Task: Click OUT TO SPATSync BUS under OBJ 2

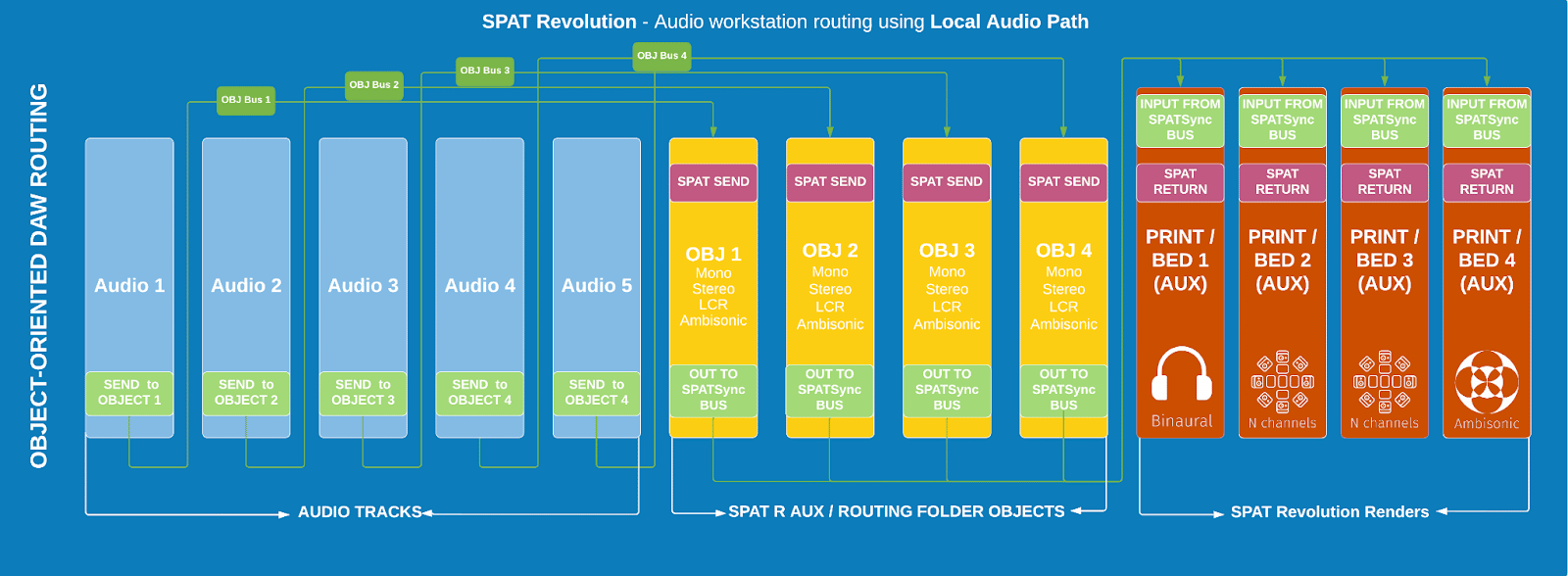Action: click(x=830, y=390)
